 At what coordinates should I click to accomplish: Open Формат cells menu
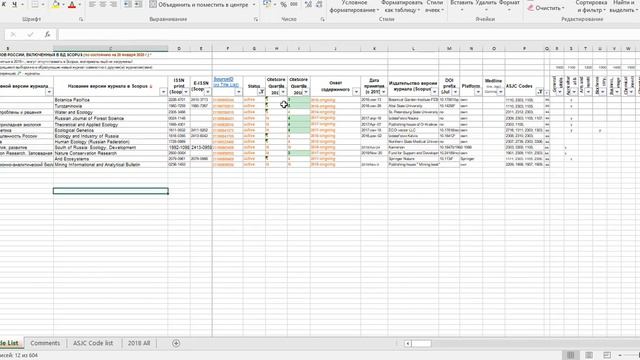point(509,6)
